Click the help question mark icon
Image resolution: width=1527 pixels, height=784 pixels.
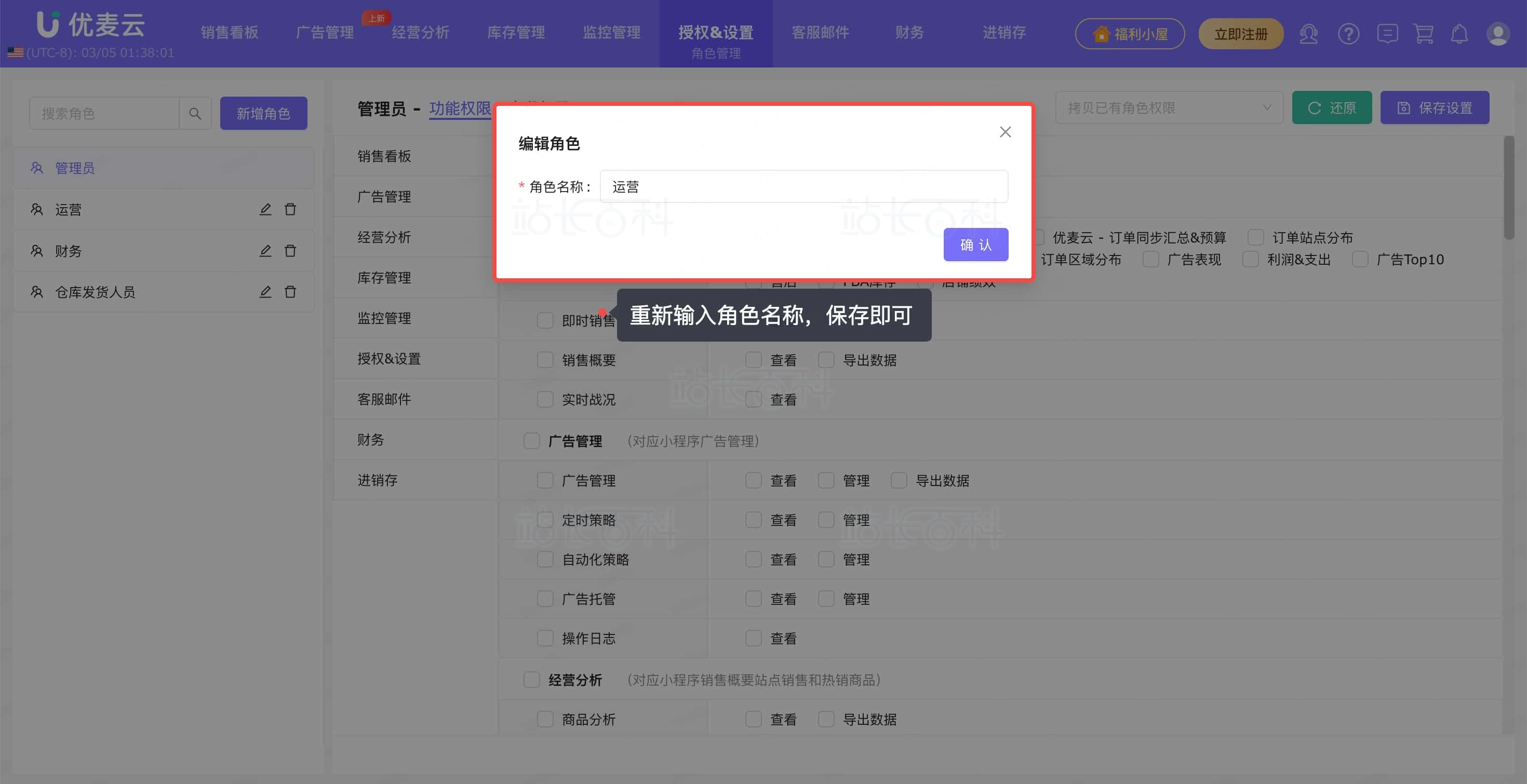pos(1348,34)
